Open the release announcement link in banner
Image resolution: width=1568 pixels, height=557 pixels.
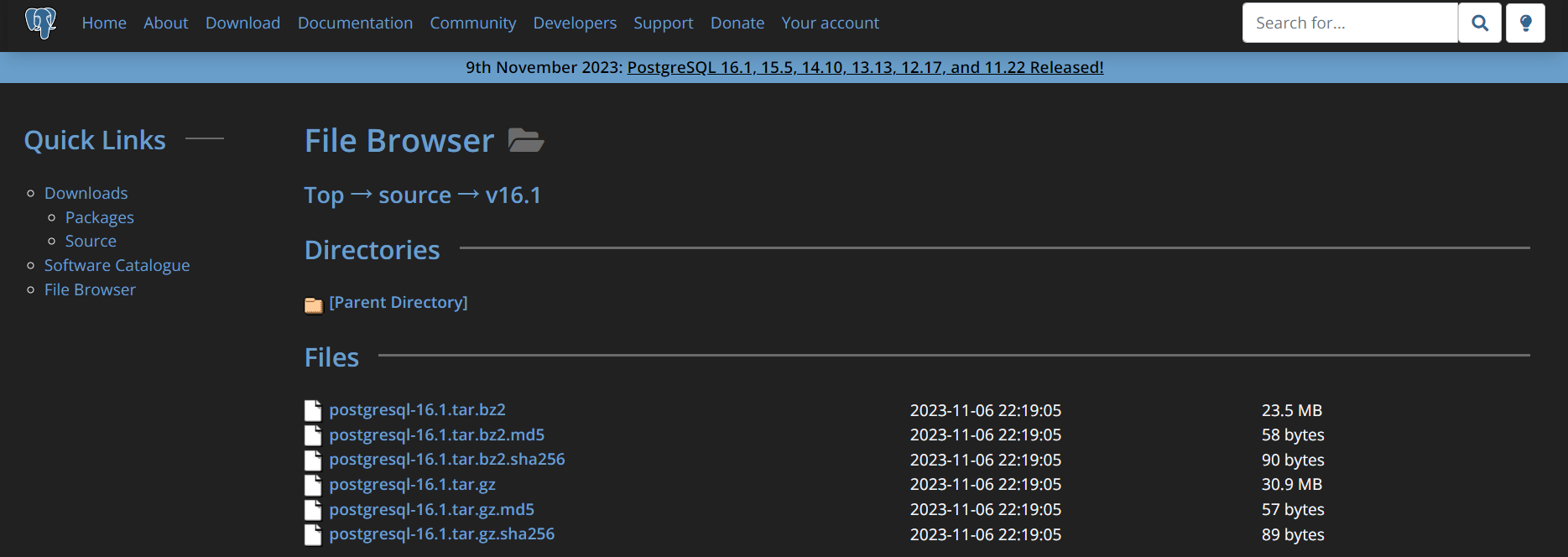click(x=865, y=67)
